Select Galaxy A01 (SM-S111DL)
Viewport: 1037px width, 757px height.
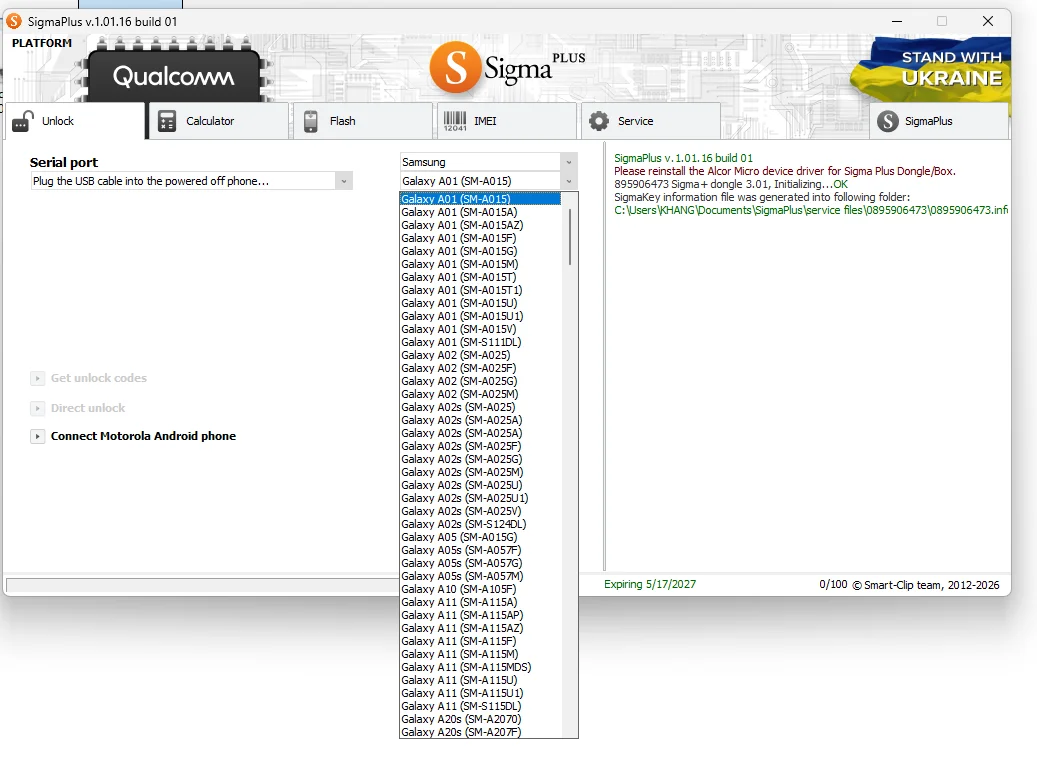[481, 342]
